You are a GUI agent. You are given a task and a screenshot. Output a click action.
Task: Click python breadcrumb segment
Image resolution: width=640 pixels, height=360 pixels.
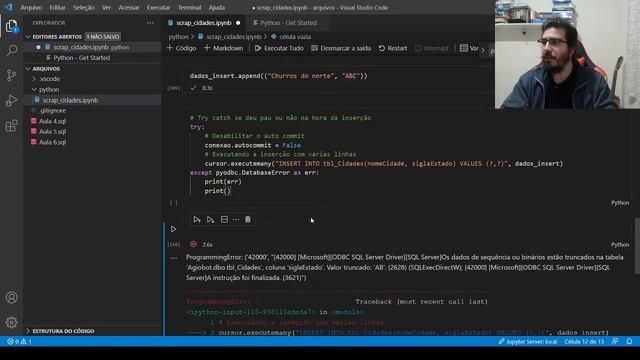click(179, 37)
